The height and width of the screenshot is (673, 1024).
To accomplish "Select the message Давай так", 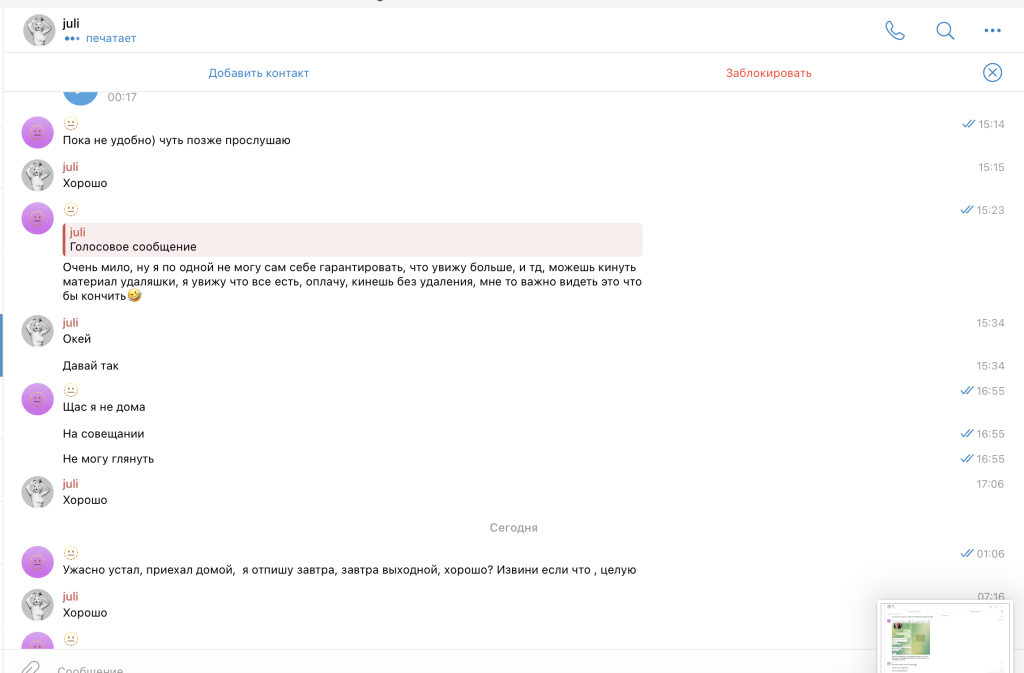I will pyautogui.click(x=91, y=366).
